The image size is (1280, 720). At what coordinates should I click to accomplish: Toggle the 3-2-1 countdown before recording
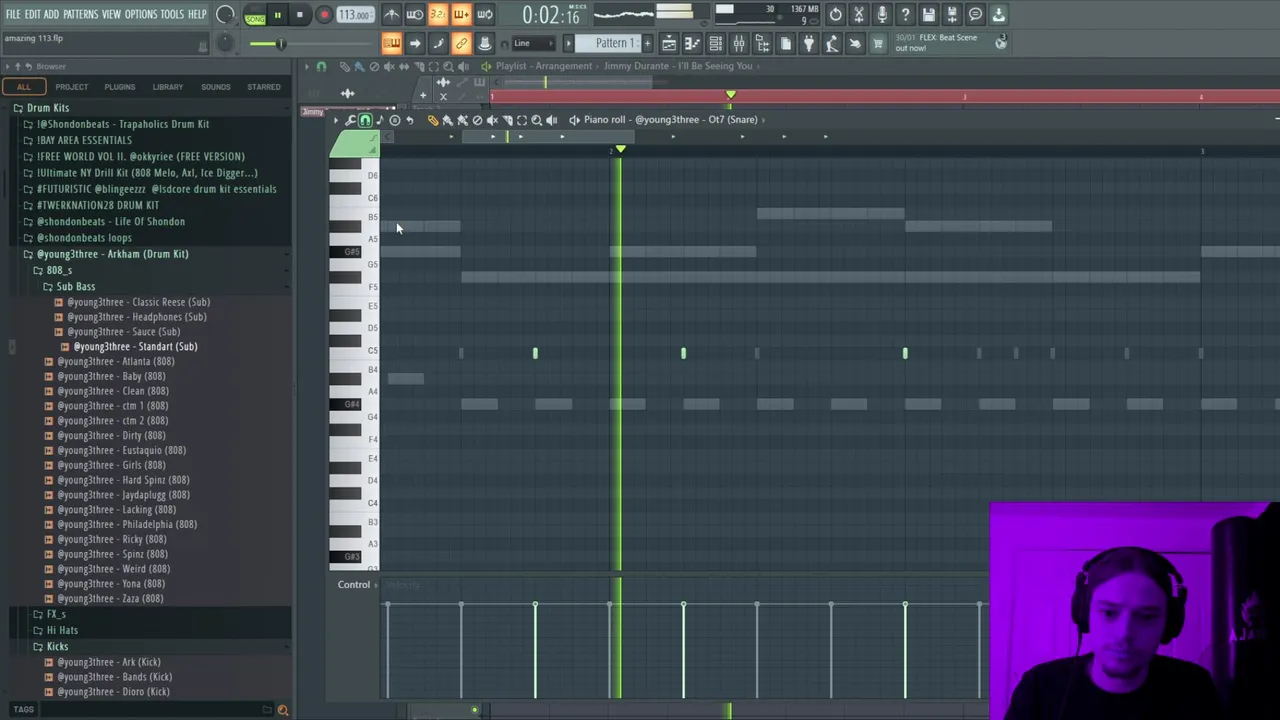pos(437,15)
